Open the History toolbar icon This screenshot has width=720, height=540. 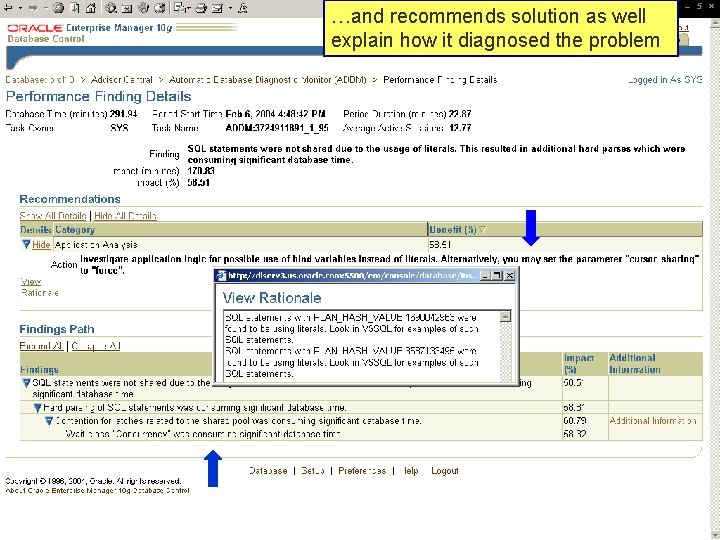pos(160,8)
